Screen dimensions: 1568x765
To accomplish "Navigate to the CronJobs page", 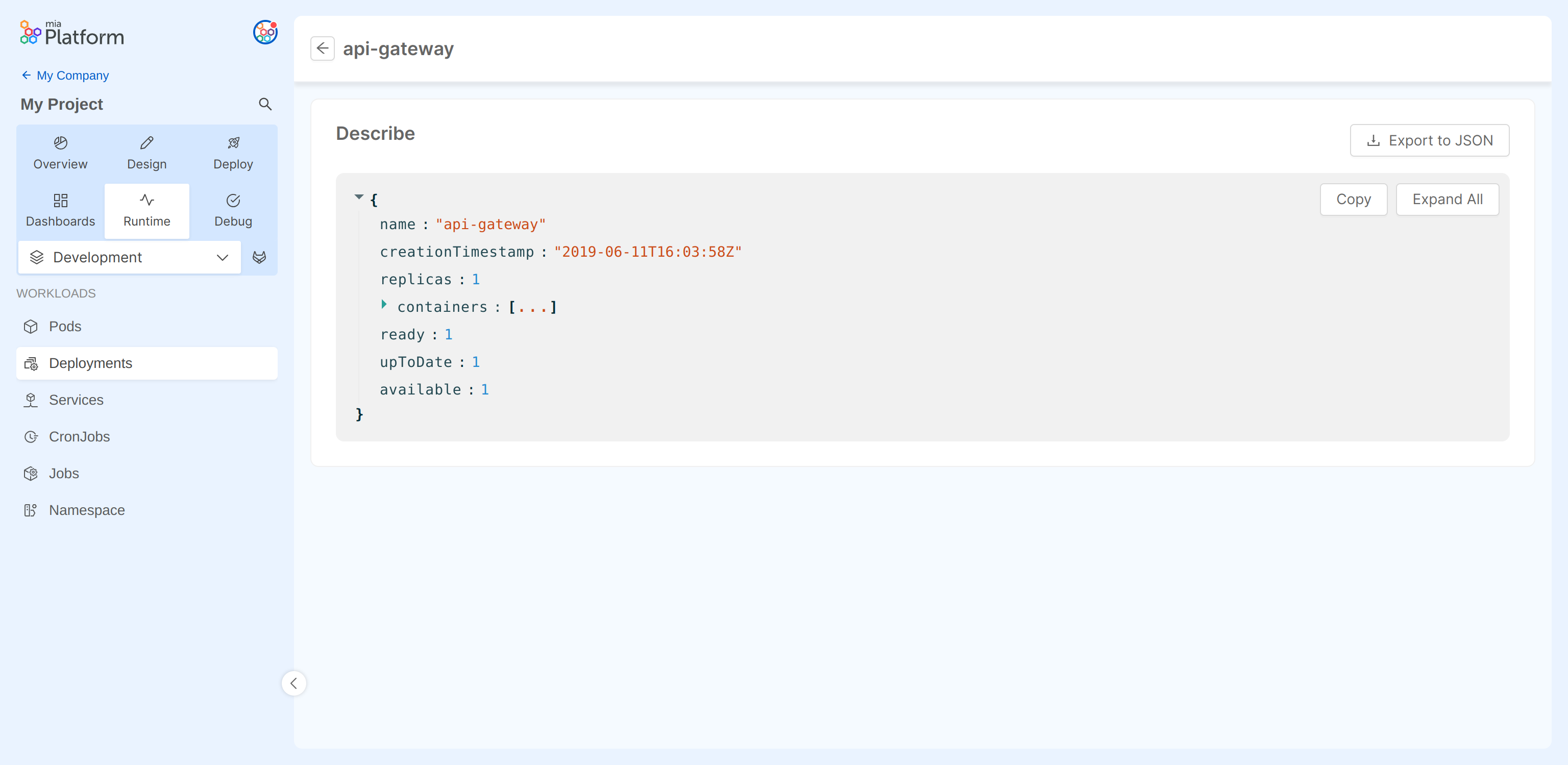I will [x=79, y=436].
